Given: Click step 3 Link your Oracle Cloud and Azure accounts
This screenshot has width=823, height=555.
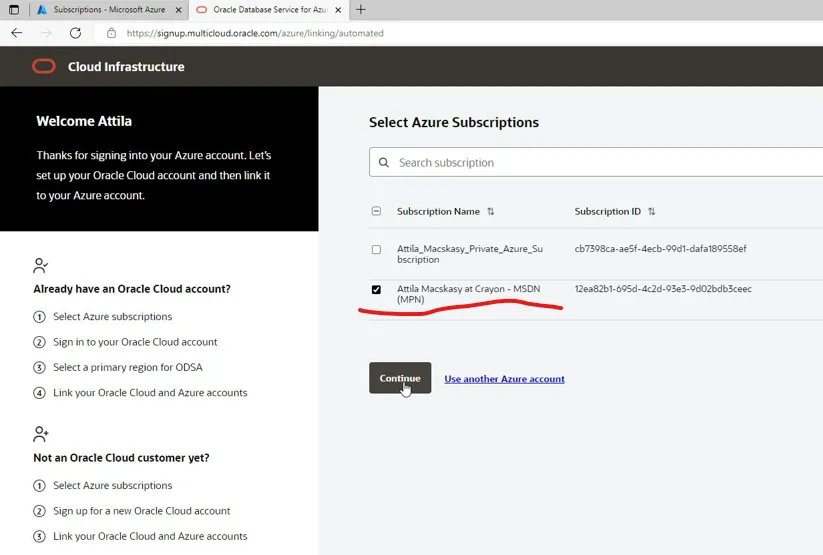Looking at the screenshot, I should (x=150, y=536).
